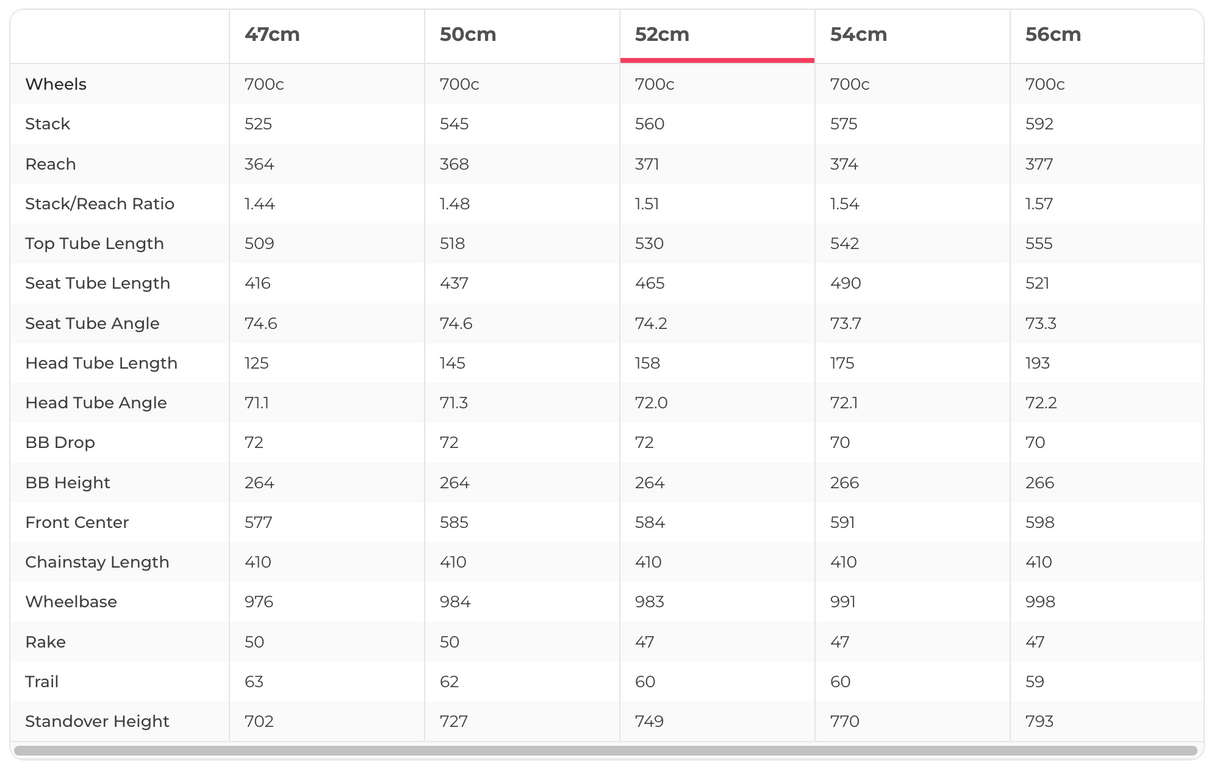Click the 52cm Stack value 560

649,124
